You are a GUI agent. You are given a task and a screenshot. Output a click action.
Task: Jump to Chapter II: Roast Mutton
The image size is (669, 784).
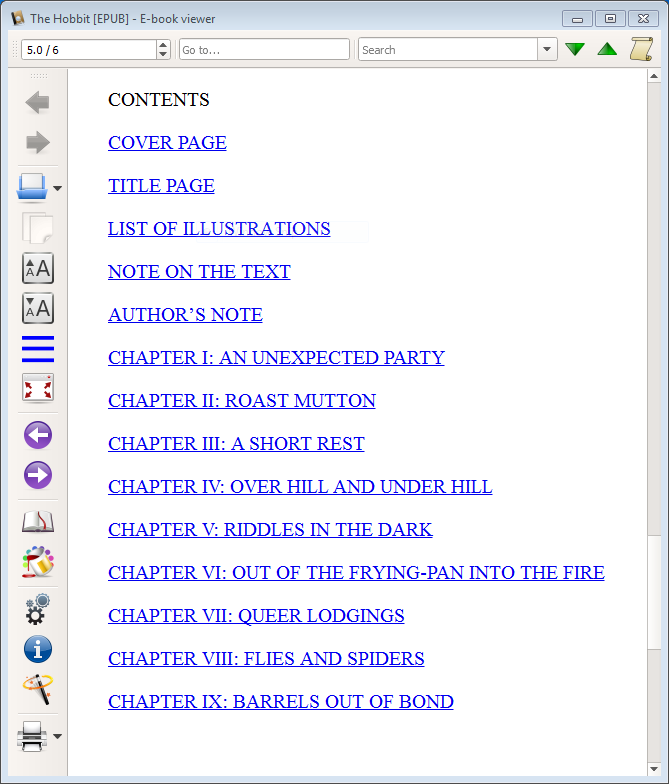coord(242,401)
